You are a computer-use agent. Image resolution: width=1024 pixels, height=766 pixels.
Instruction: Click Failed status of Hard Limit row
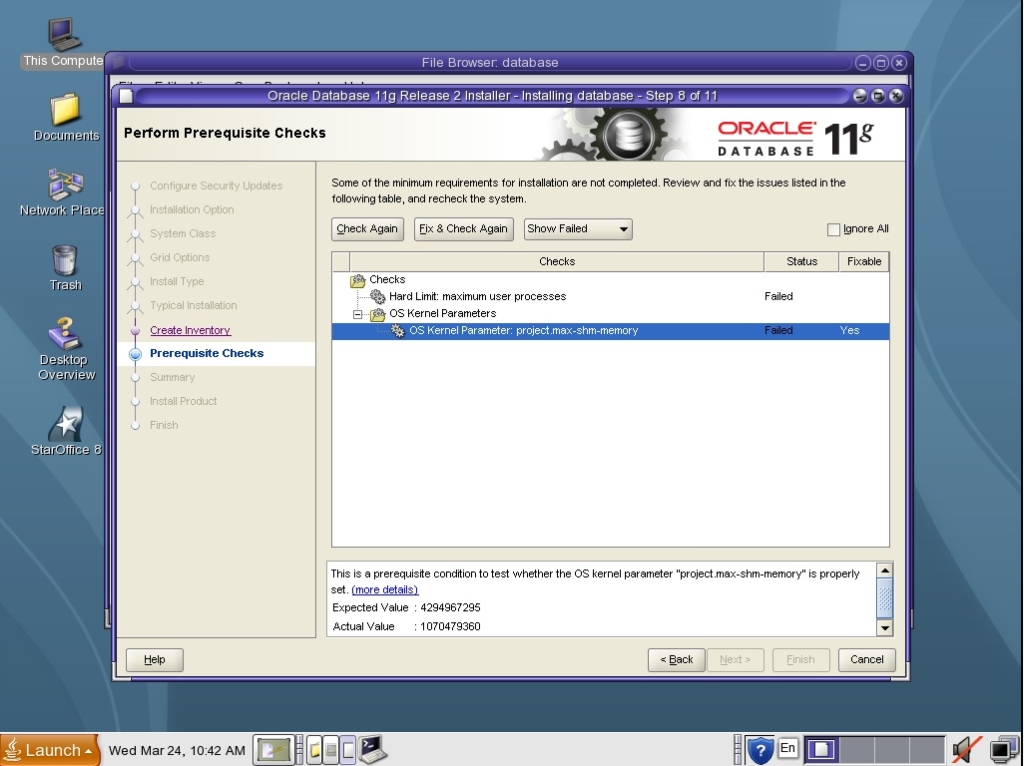(778, 296)
